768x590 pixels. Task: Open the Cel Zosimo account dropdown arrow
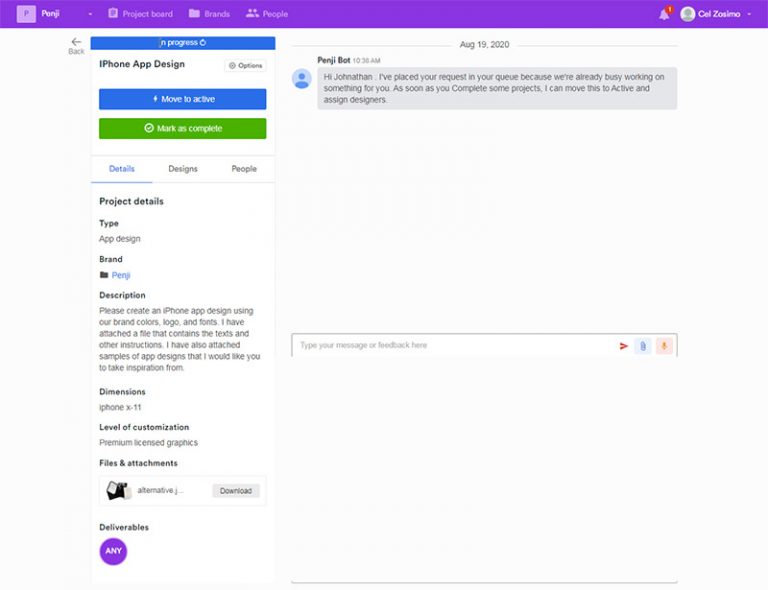(749, 14)
